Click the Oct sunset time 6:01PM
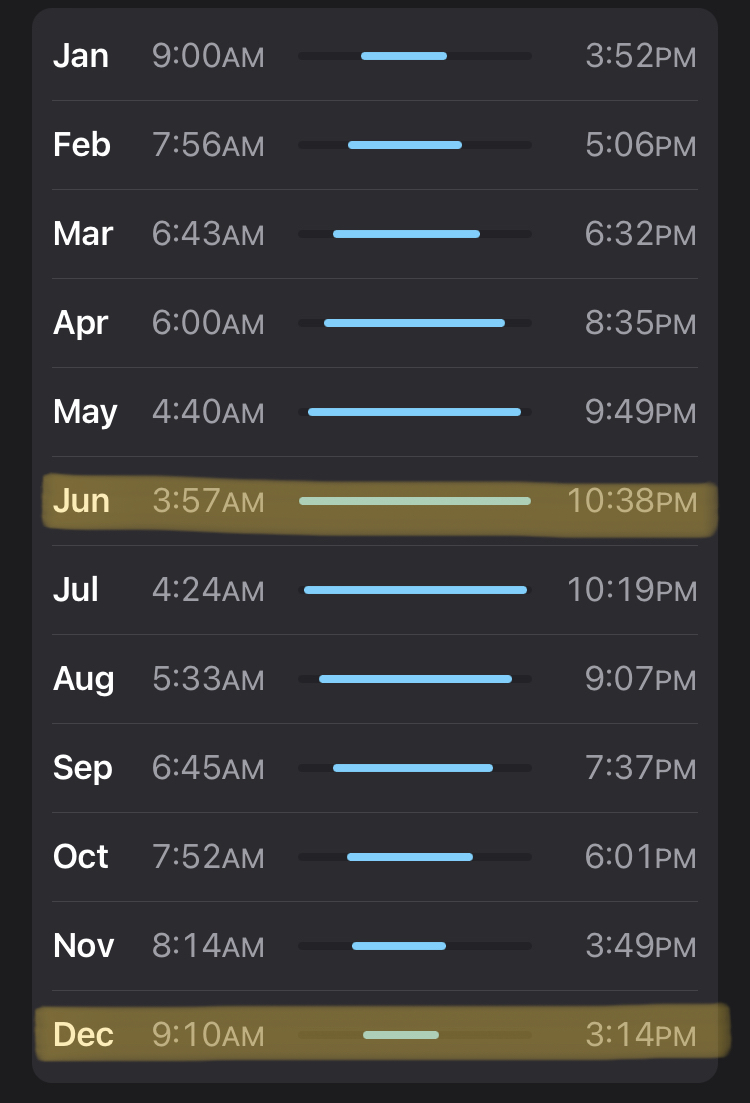This screenshot has height=1103, width=750. (640, 857)
